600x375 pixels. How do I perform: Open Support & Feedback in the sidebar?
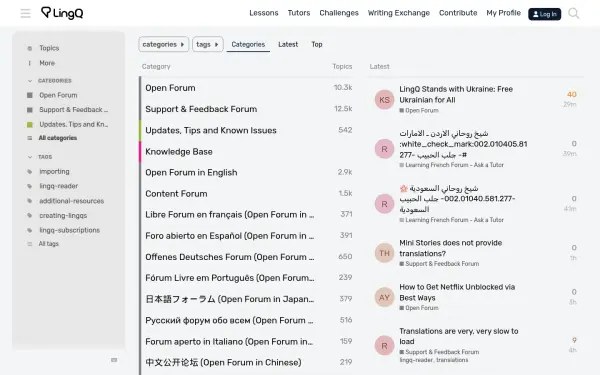73,110
